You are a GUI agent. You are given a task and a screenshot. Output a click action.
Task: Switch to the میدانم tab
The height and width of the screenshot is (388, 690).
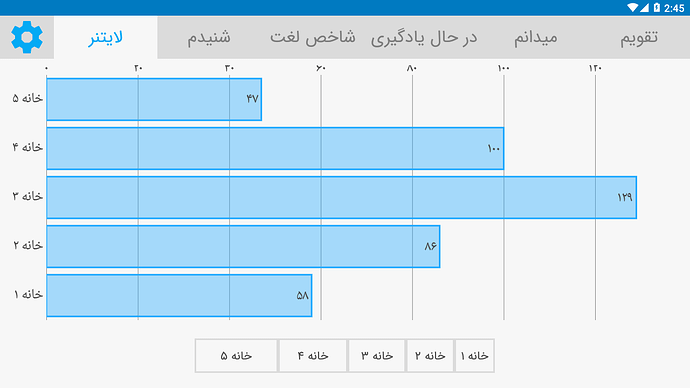(536, 37)
